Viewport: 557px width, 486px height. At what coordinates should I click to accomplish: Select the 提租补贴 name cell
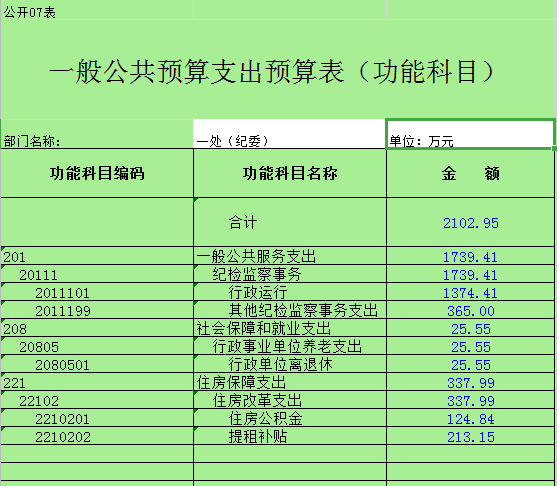tap(290, 436)
